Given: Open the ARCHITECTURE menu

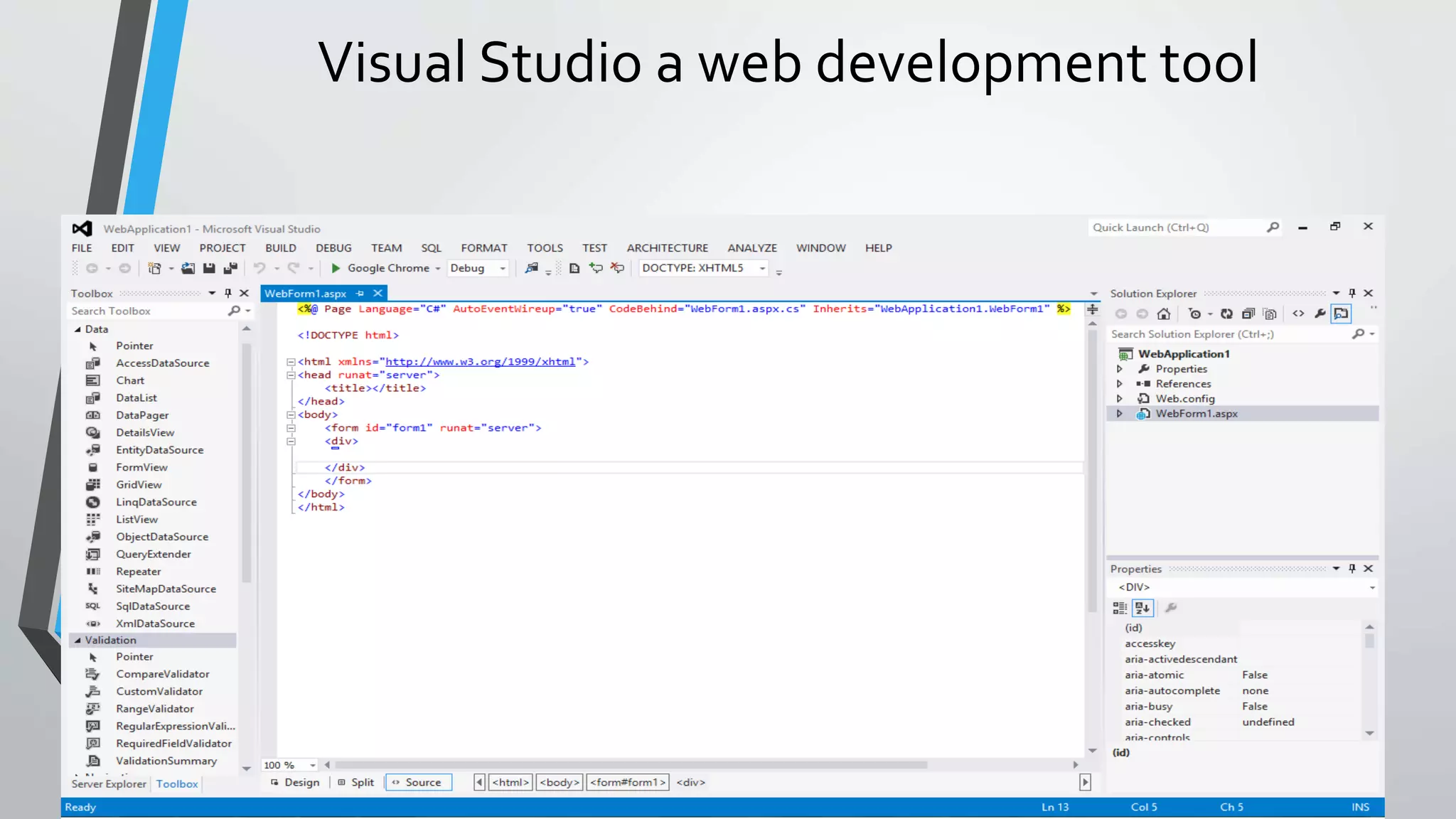Looking at the screenshot, I should pyautogui.click(x=667, y=248).
